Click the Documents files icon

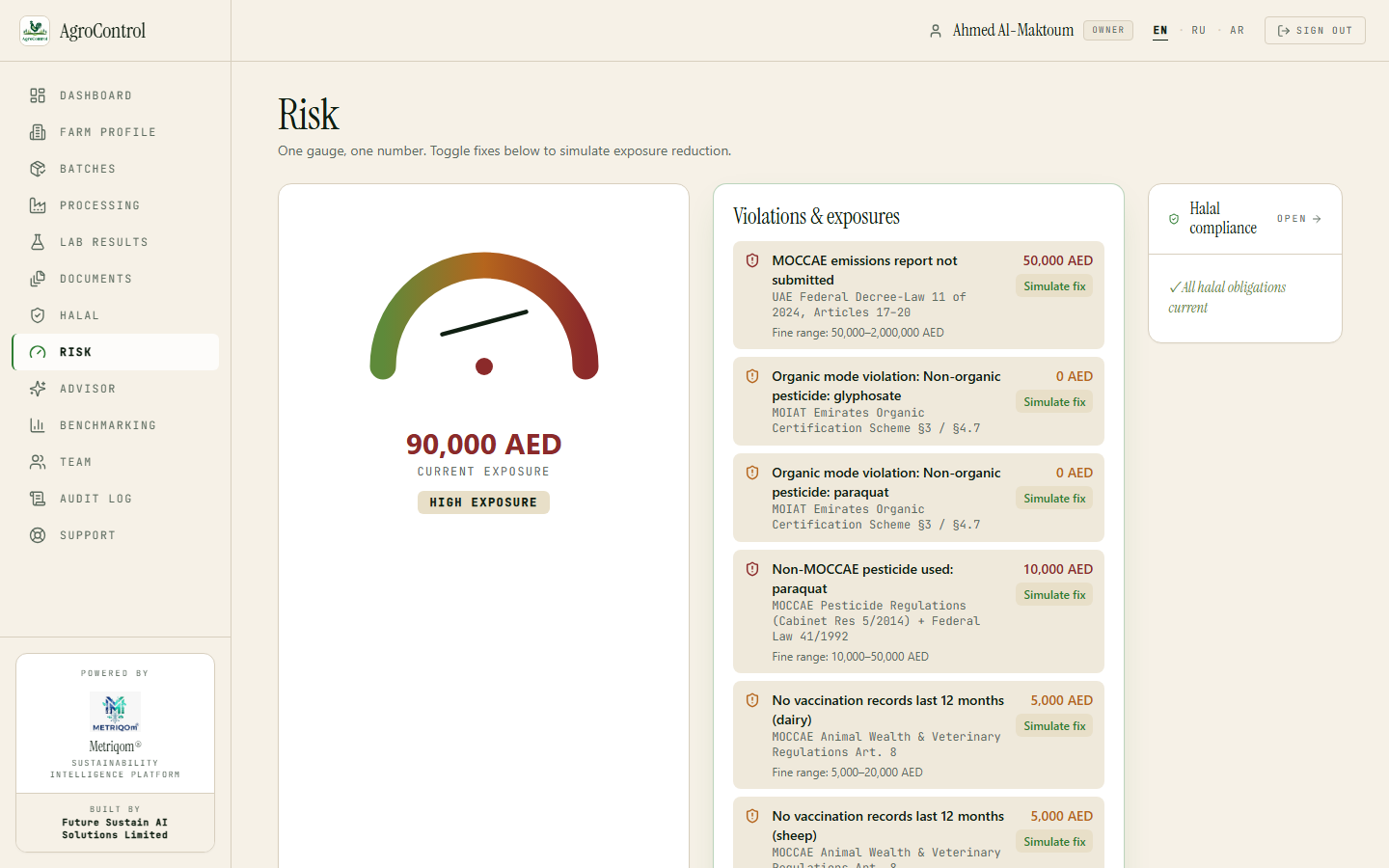(x=38, y=279)
